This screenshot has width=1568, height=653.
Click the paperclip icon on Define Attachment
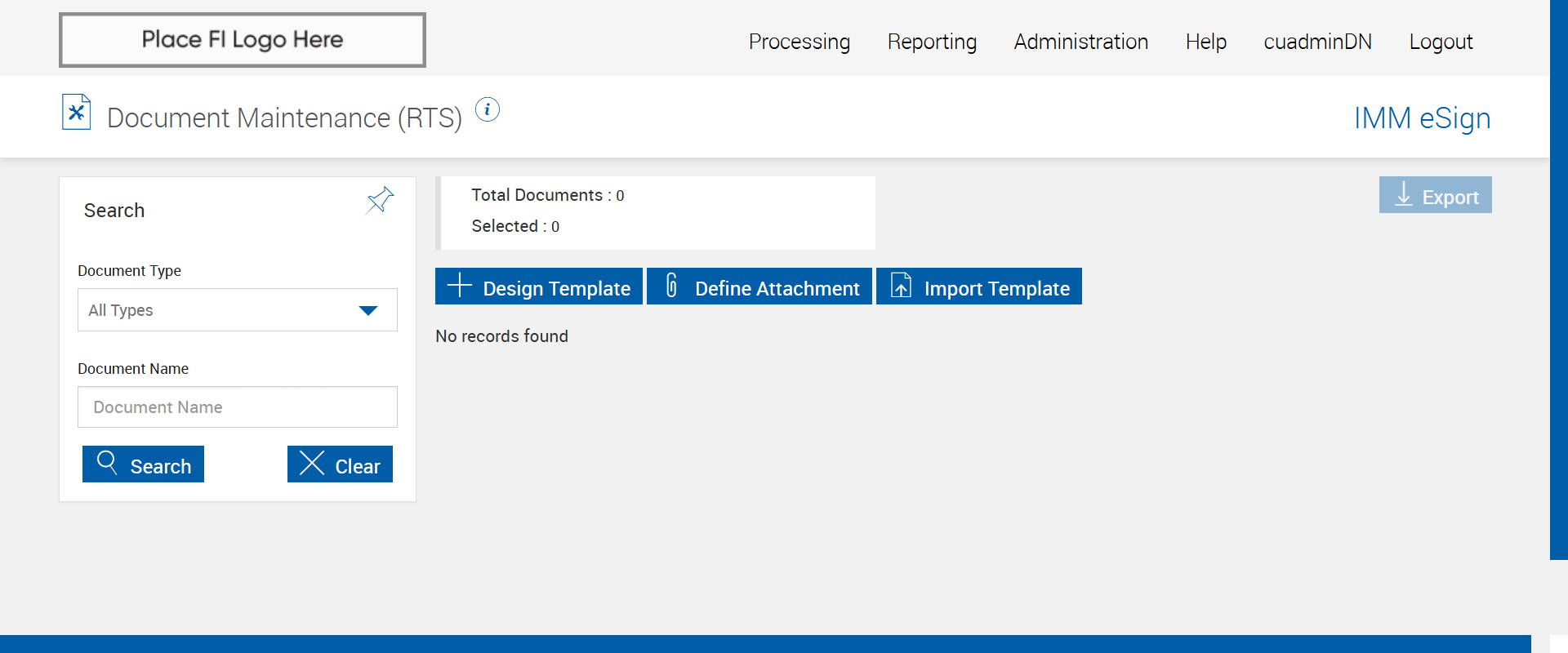pos(671,286)
